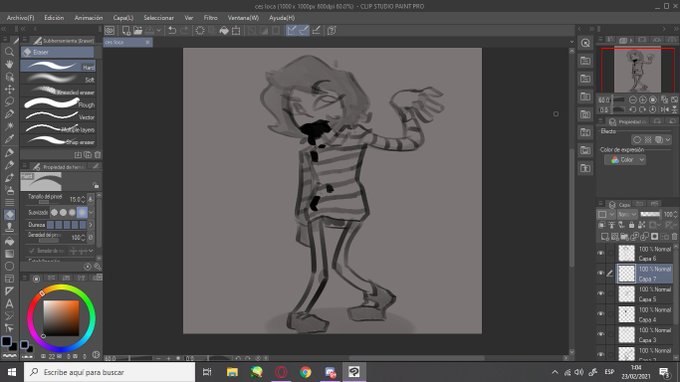Hide layer Capa 7
The height and width of the screenshot is (382, 680).
coord(601,273)
